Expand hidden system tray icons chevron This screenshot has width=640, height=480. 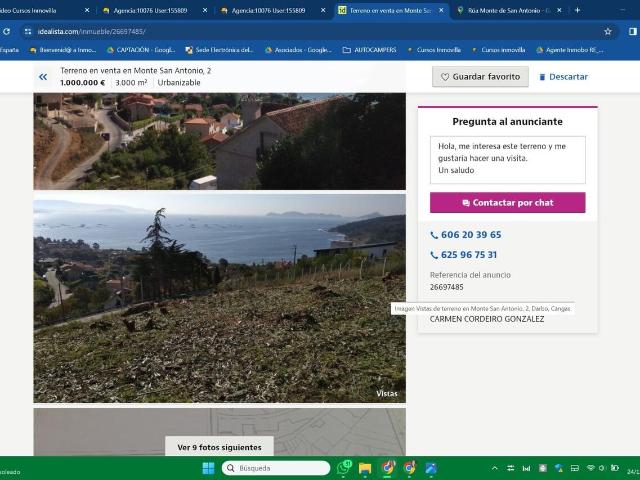click(x=495, y=468)
